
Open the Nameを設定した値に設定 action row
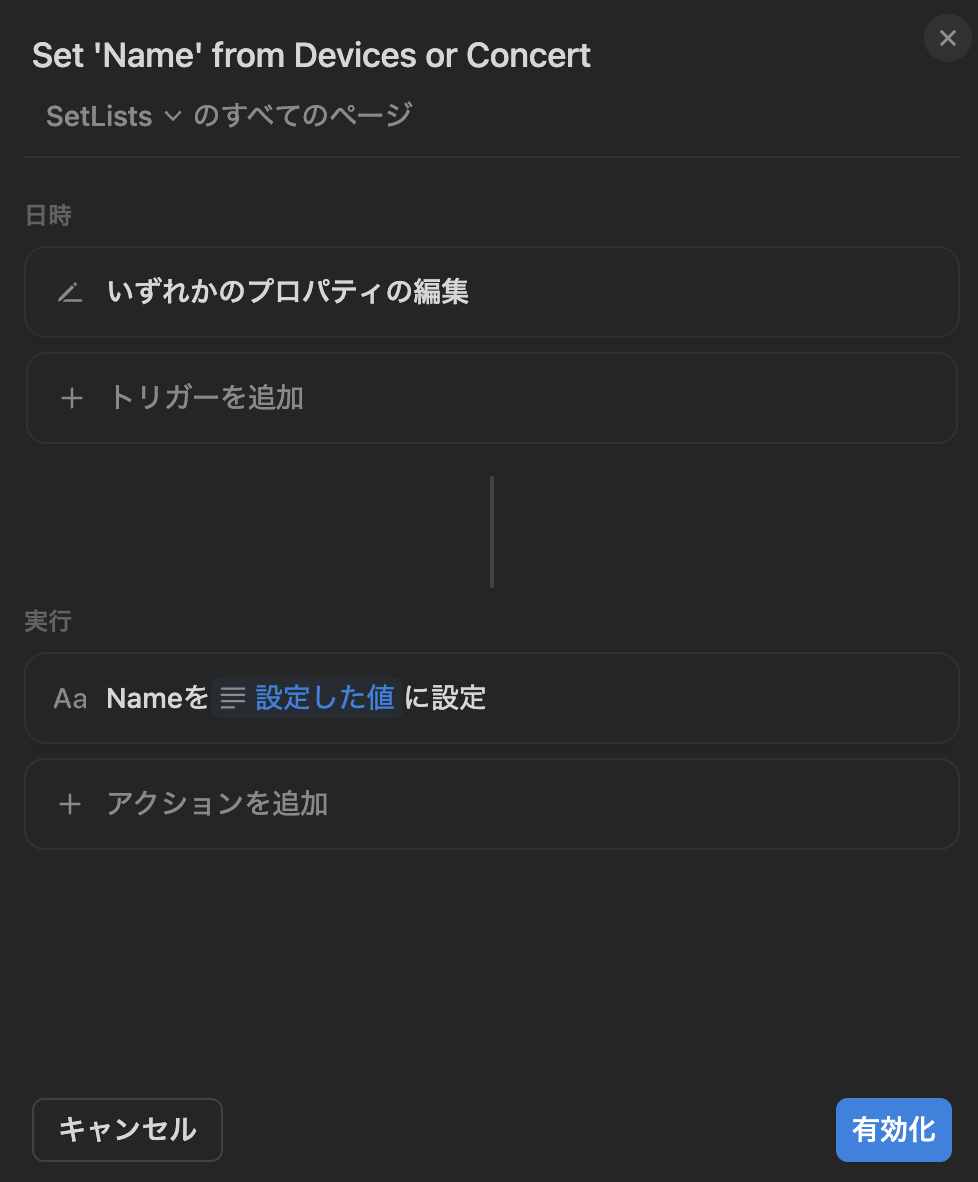(x=492, y=698)
